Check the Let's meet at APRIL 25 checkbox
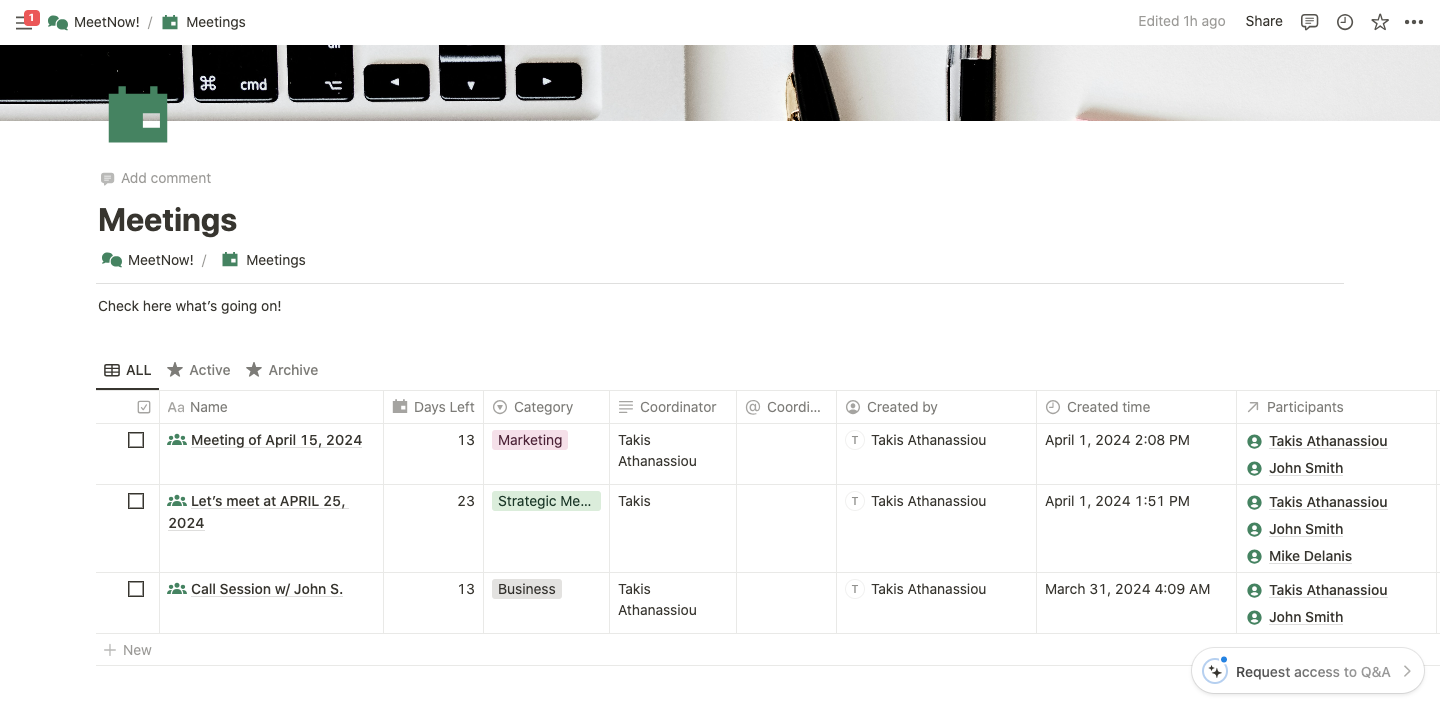Screen dimensions: 1440x709 [136, 501]
